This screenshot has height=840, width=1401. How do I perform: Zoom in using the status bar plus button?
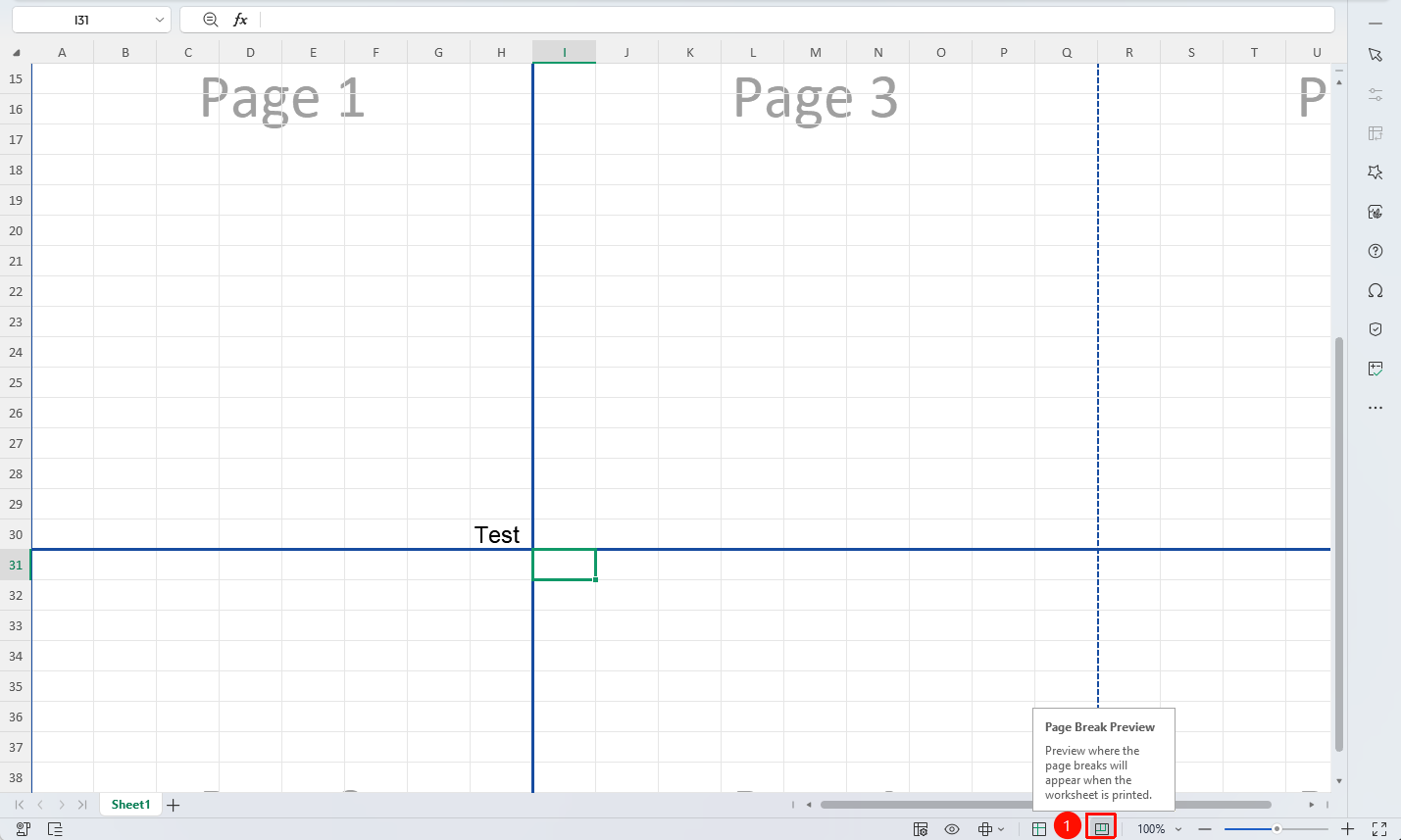pos(1348,829)
